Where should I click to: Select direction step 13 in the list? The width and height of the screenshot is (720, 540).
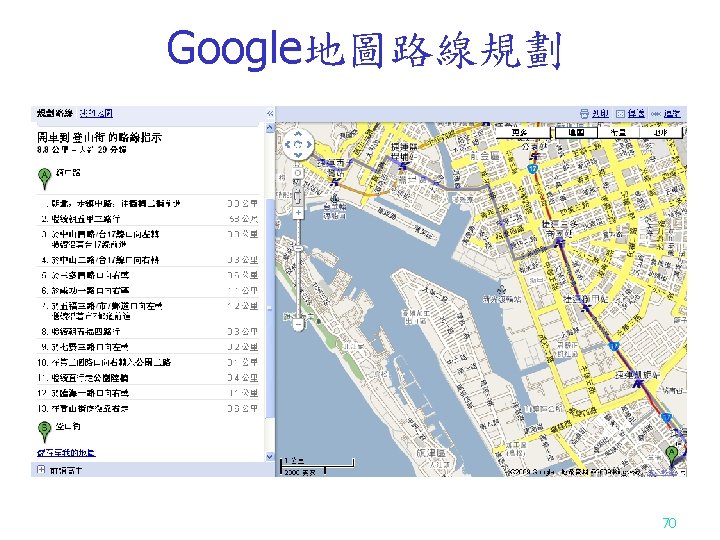click(147, 408)
